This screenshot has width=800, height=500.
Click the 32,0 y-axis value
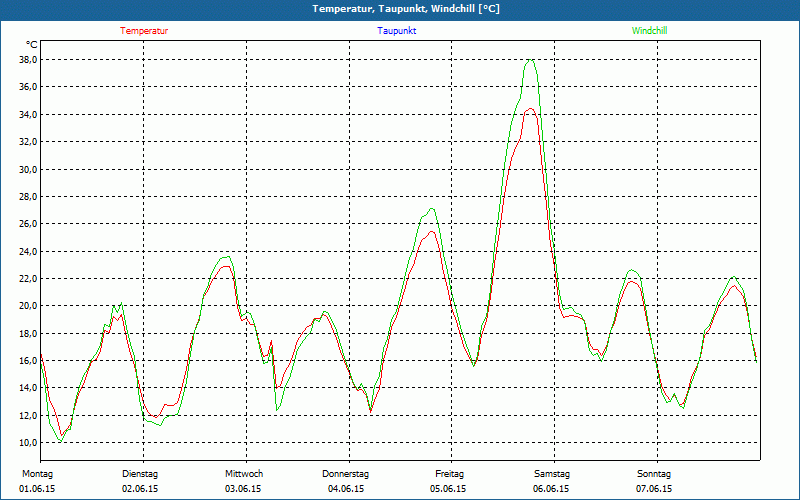[x=29, y=141]
